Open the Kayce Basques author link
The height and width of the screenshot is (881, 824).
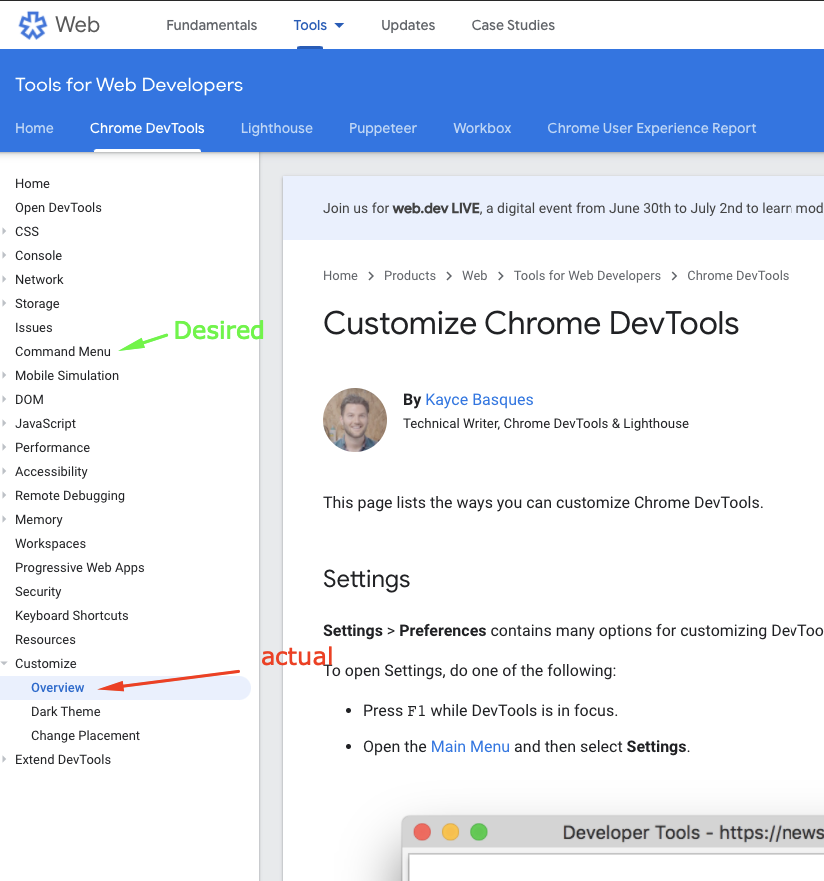(479, 399)
